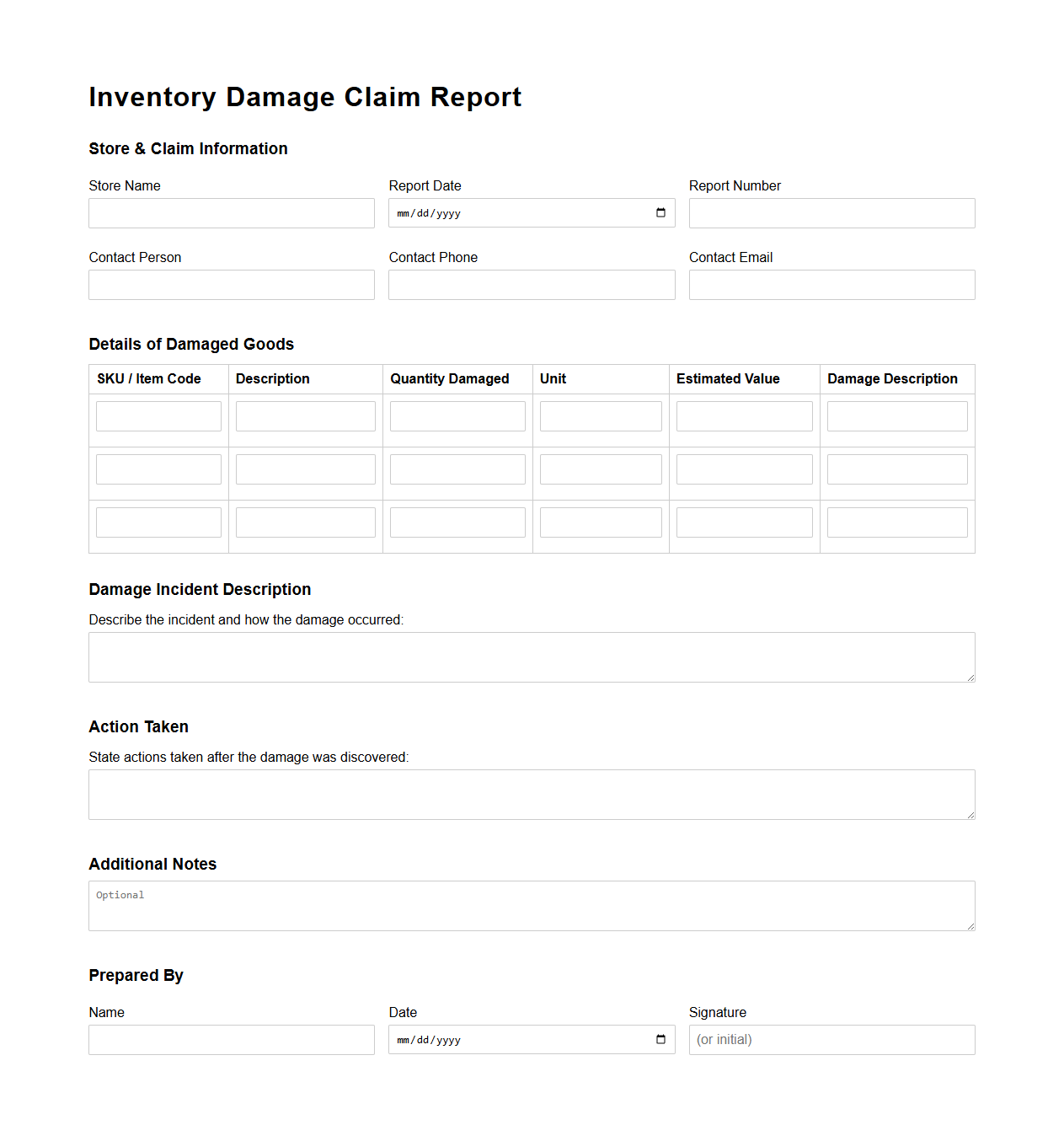Click the Signature or initial field

(831, 1040)
